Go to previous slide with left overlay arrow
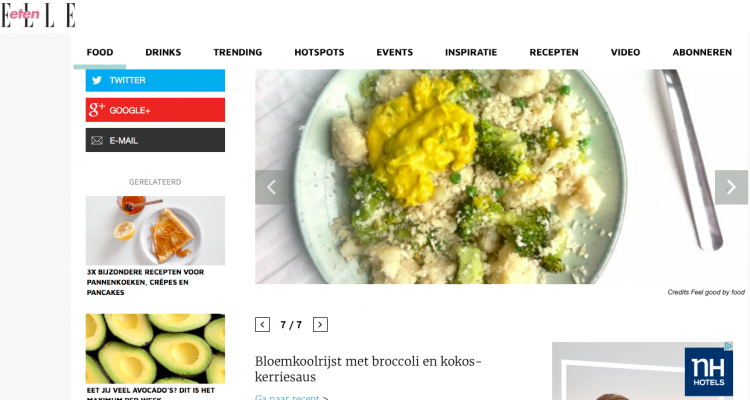Viewport: 750px width, 400px height. [x=271, y=187]
